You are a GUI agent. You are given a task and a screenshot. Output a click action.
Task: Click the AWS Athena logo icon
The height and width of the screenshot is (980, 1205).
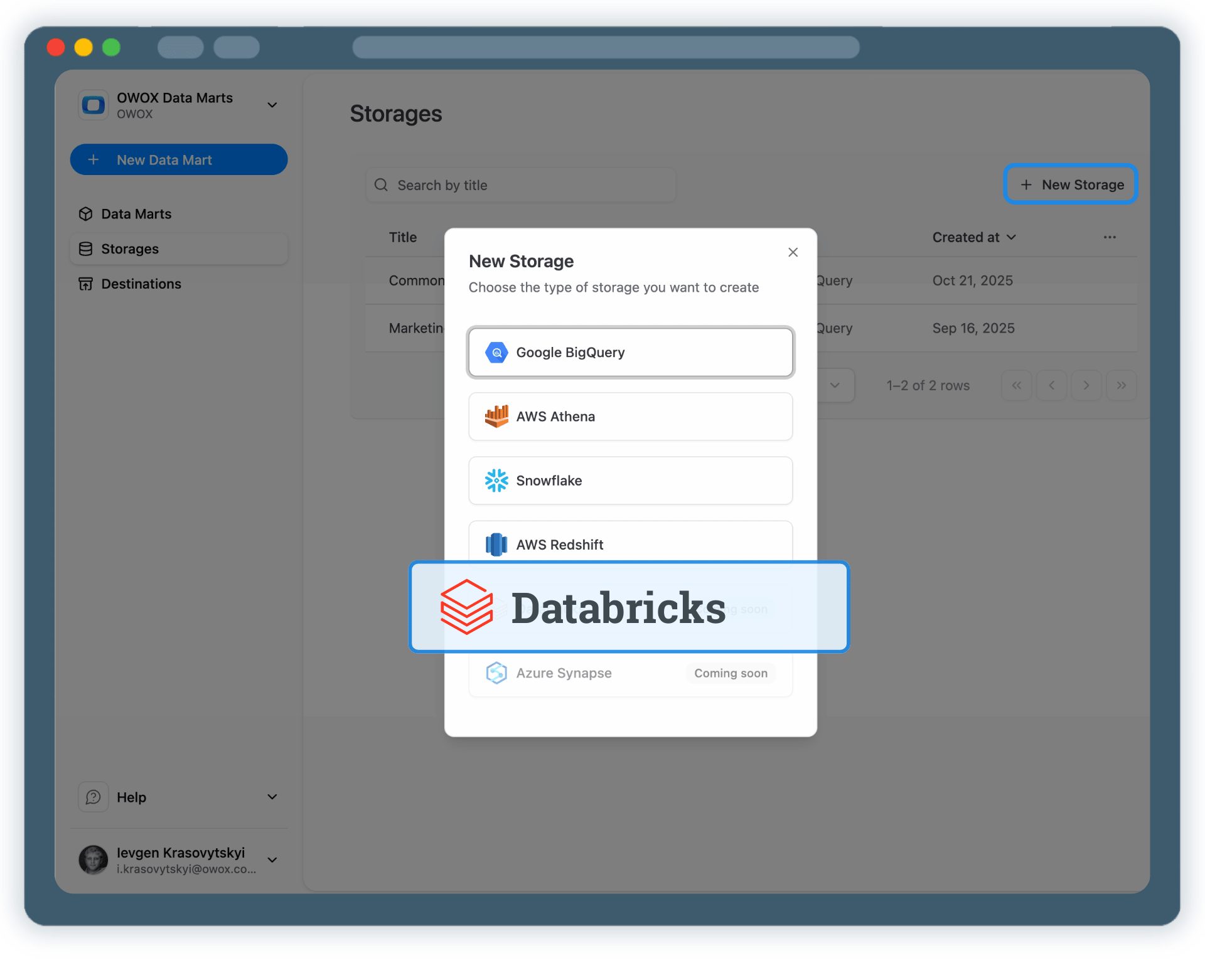click(x=496, y=417)
